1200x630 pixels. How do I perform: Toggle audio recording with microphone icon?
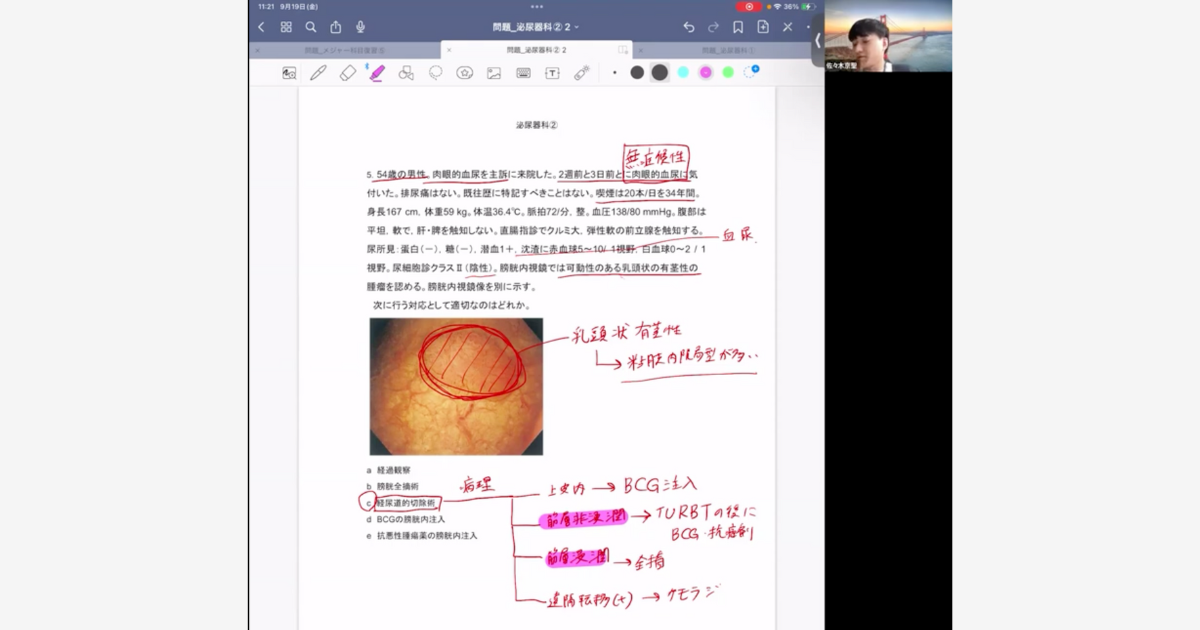pyautogui.click(x=360, y=27)
